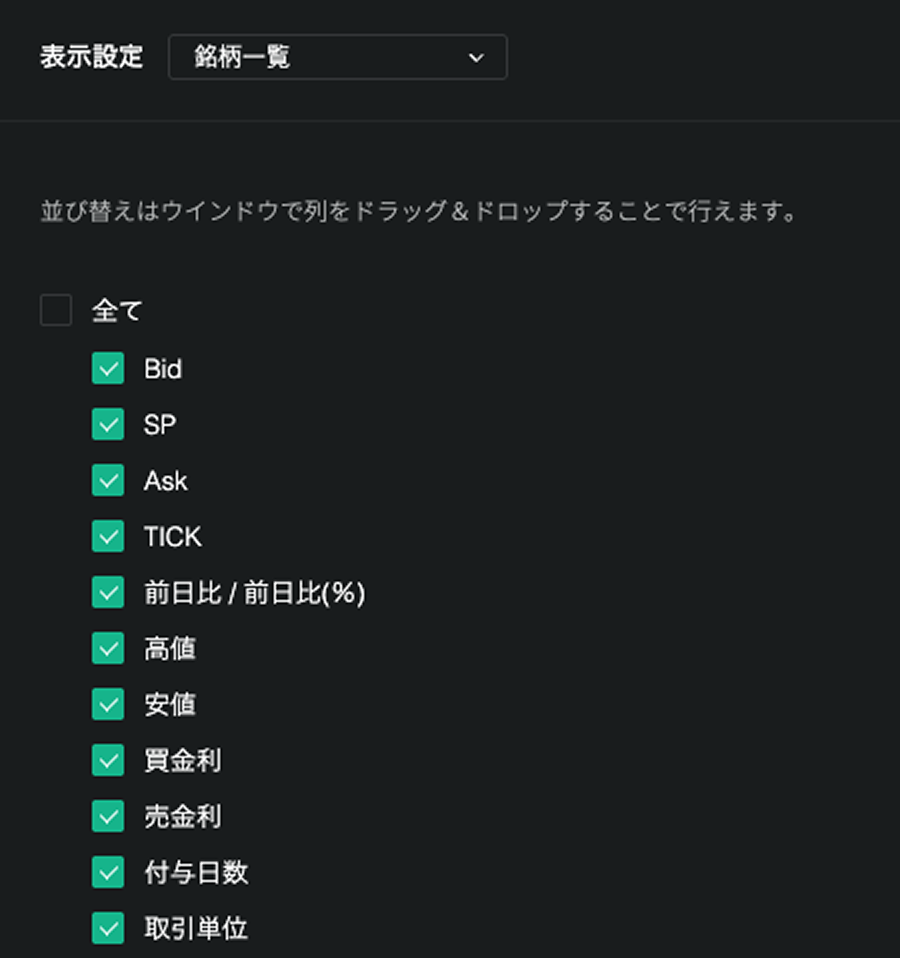Toggle the 前日比 / 前日比(%) checkbox
The width and height of the screenshot is (900, 958).
(x=108, y=593)
